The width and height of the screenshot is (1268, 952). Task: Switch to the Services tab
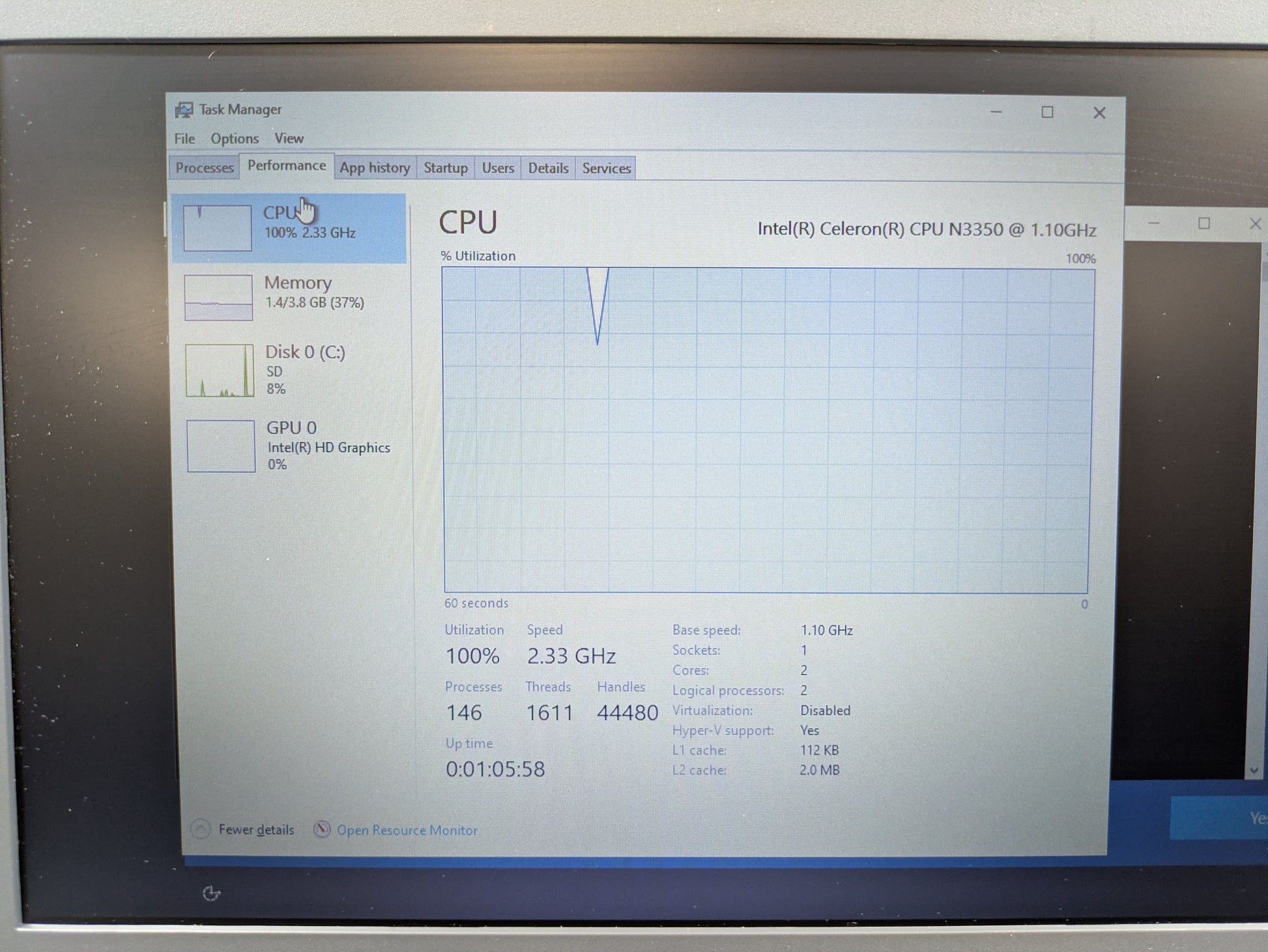coord(606,168)
